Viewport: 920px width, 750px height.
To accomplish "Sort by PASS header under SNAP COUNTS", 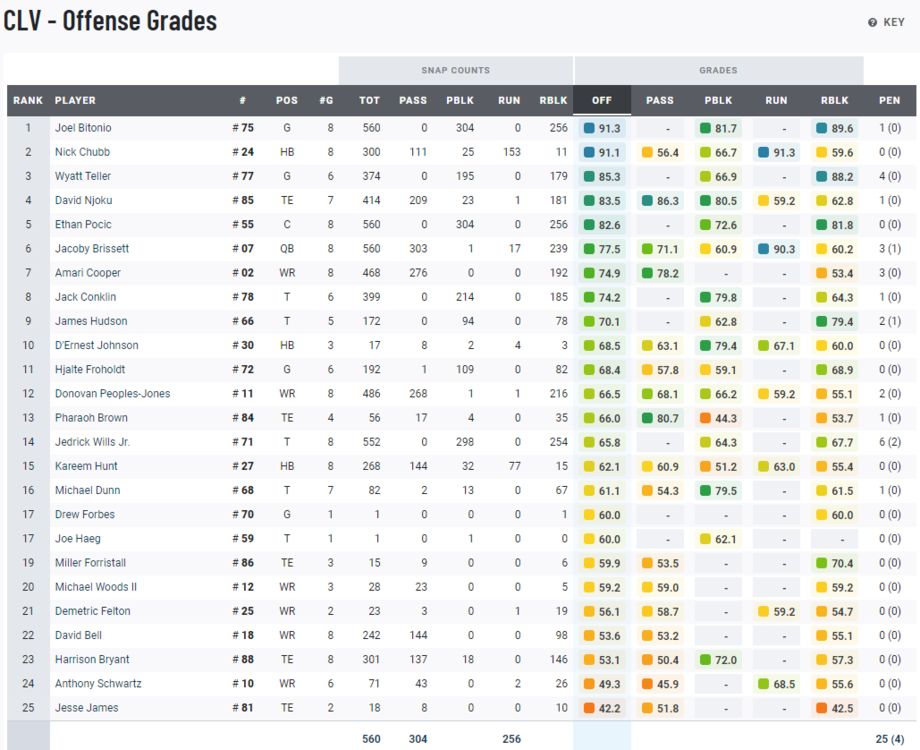I will coord(413,100).
